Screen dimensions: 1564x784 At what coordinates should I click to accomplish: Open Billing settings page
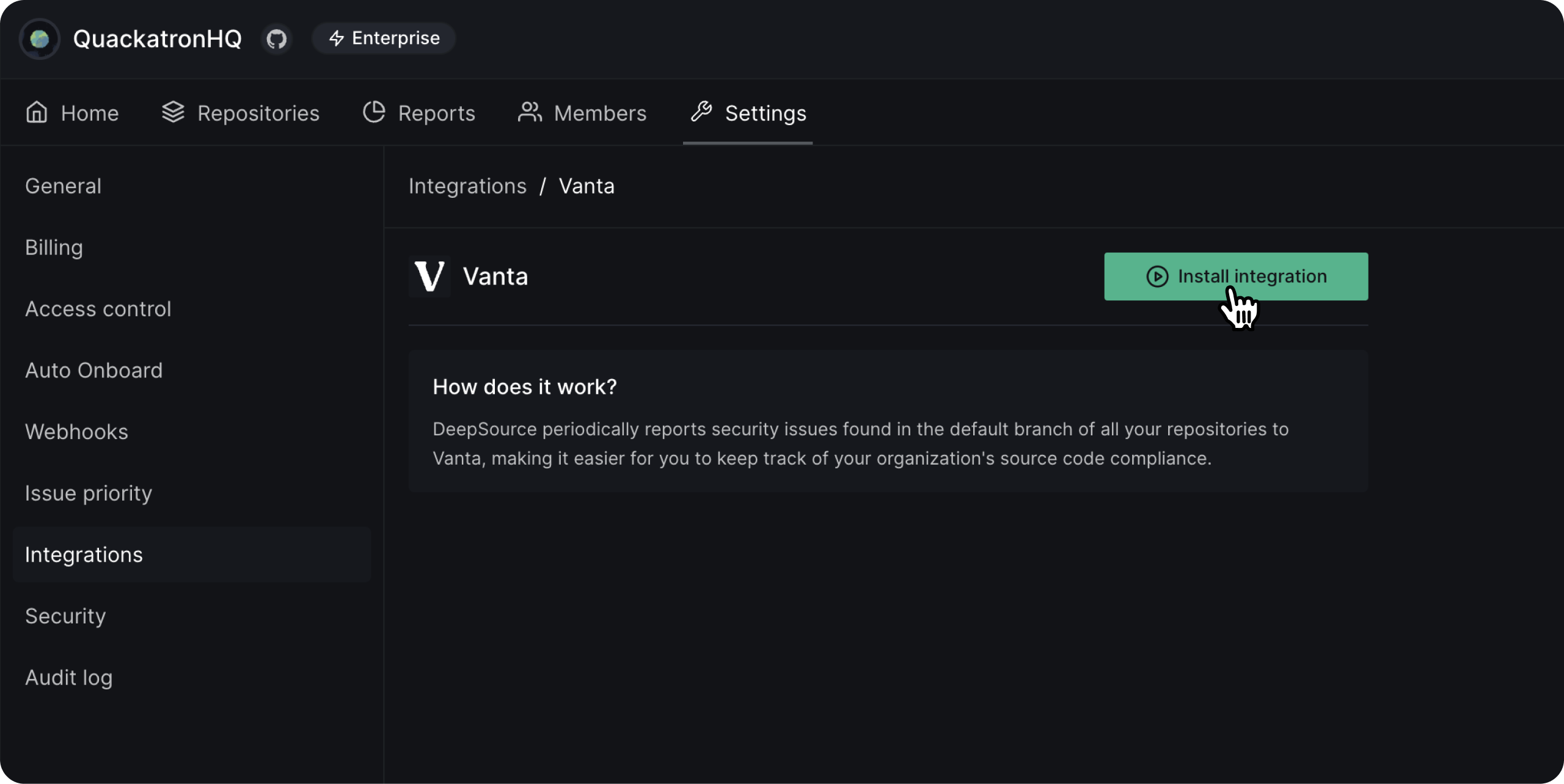[54, 248]
